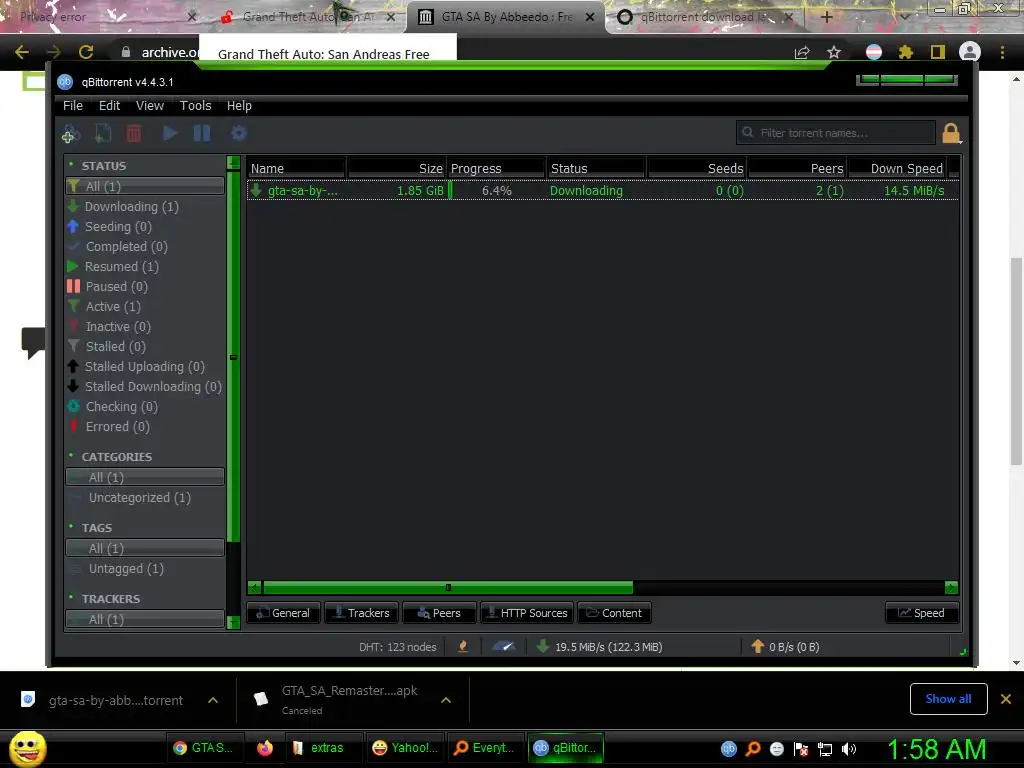Viewport: 1024px width, 768px height.
Task: Open the Chrome three-dot menu
Action: (x=1002, y=52)
